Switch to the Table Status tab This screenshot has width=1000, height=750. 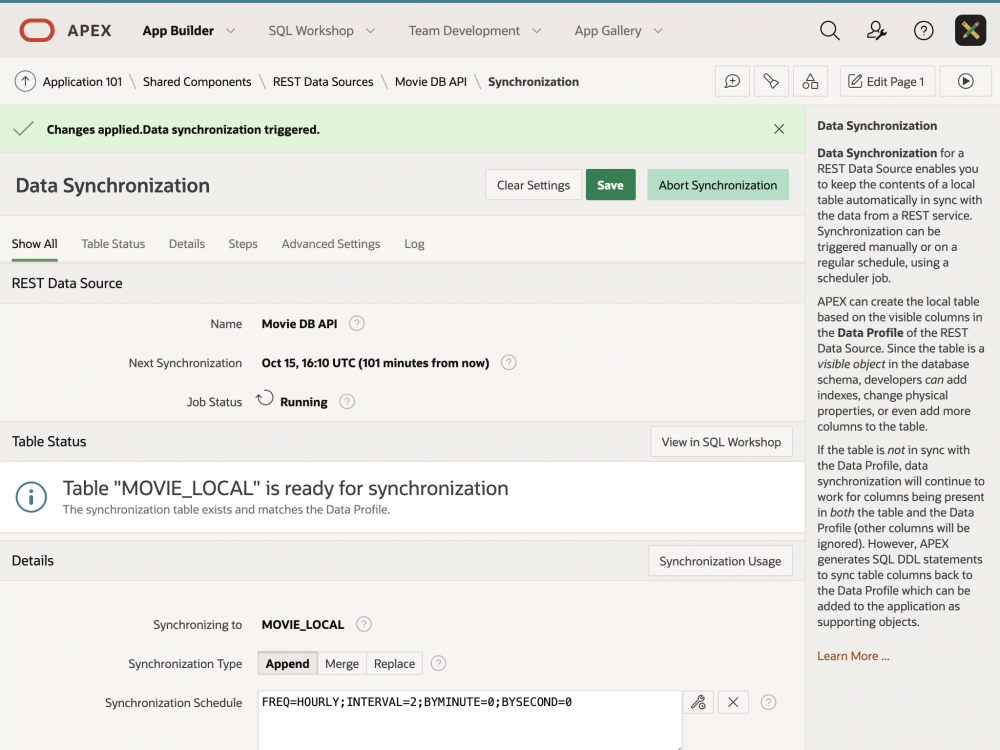coord(113,244)
